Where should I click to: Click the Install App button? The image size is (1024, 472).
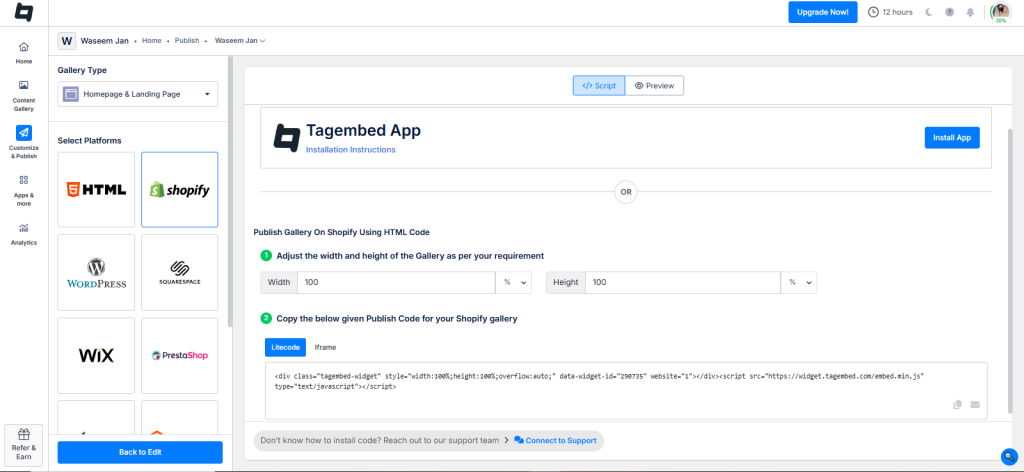pos(952,138)
